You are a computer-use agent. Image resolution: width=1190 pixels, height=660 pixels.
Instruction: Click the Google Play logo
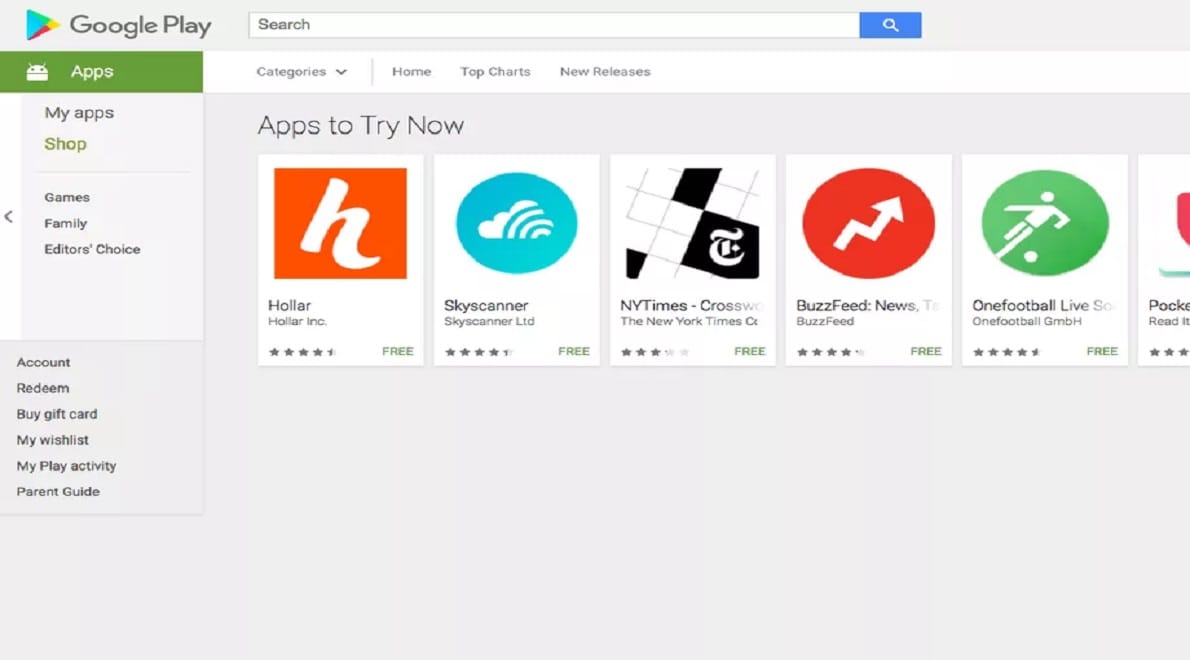[118, 25]
